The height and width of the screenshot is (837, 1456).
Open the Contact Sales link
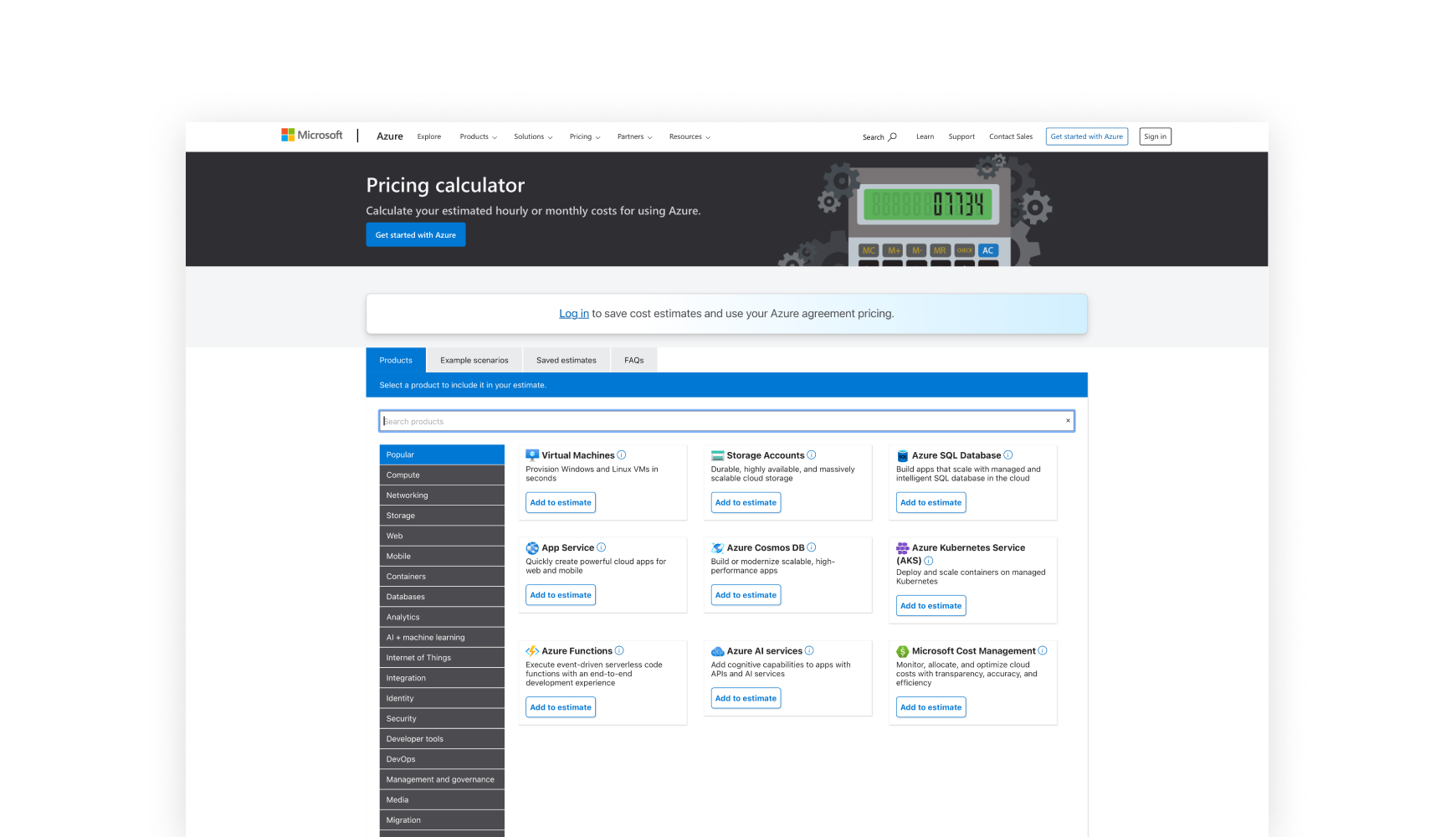coord(1011,137)
